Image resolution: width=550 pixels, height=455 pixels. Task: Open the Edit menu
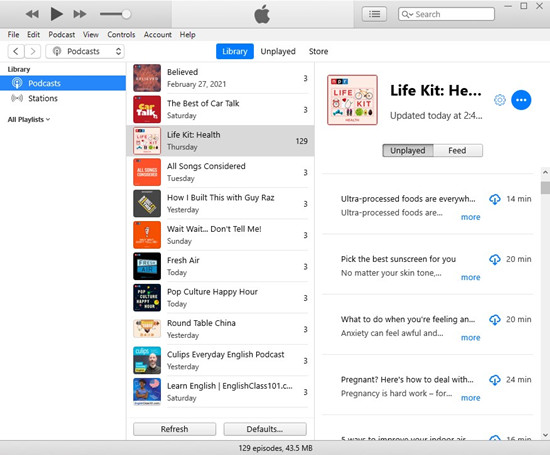[33, 35]
